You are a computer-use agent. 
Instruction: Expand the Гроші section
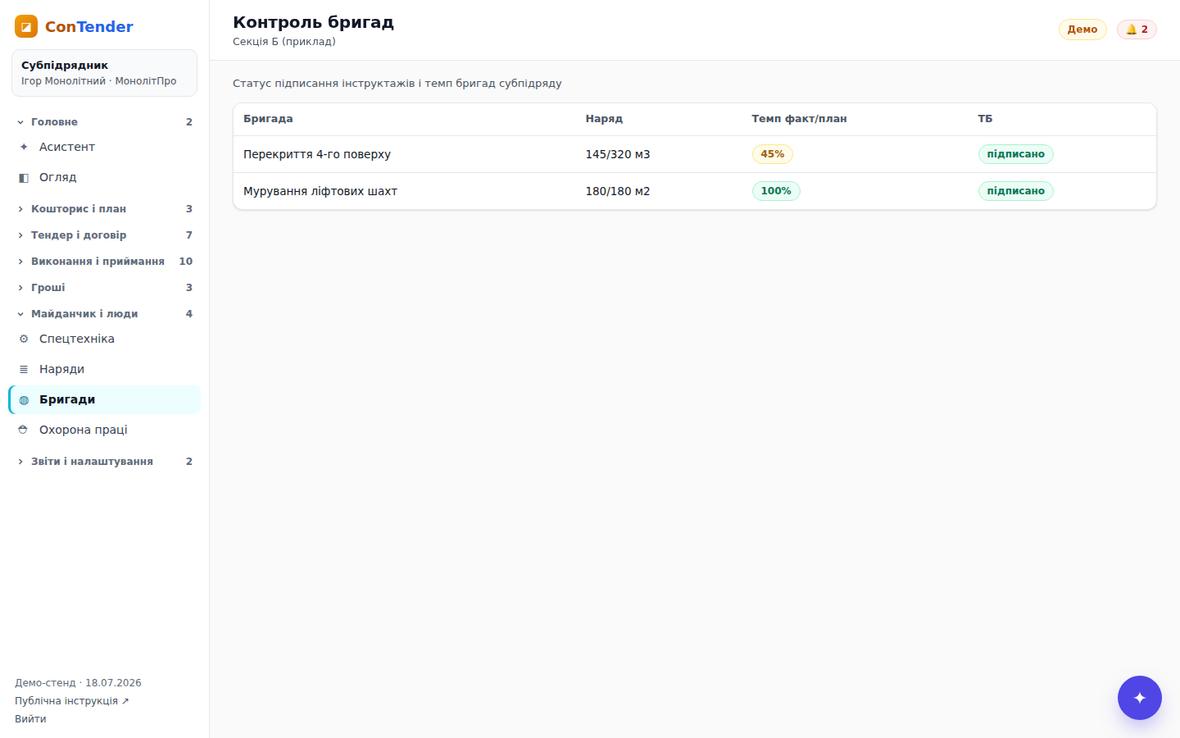pos(104,288)
